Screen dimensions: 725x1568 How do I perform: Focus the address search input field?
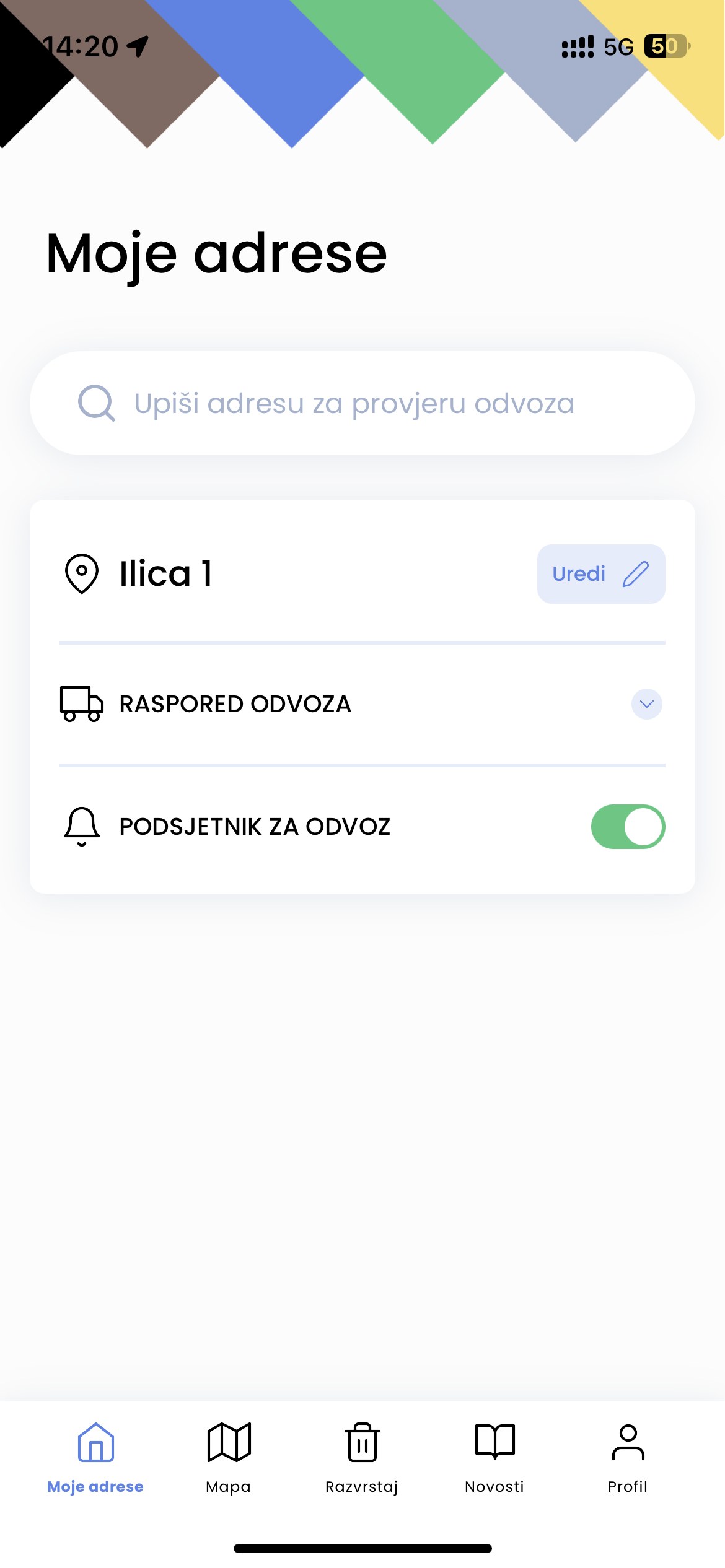tap(354, 403)
